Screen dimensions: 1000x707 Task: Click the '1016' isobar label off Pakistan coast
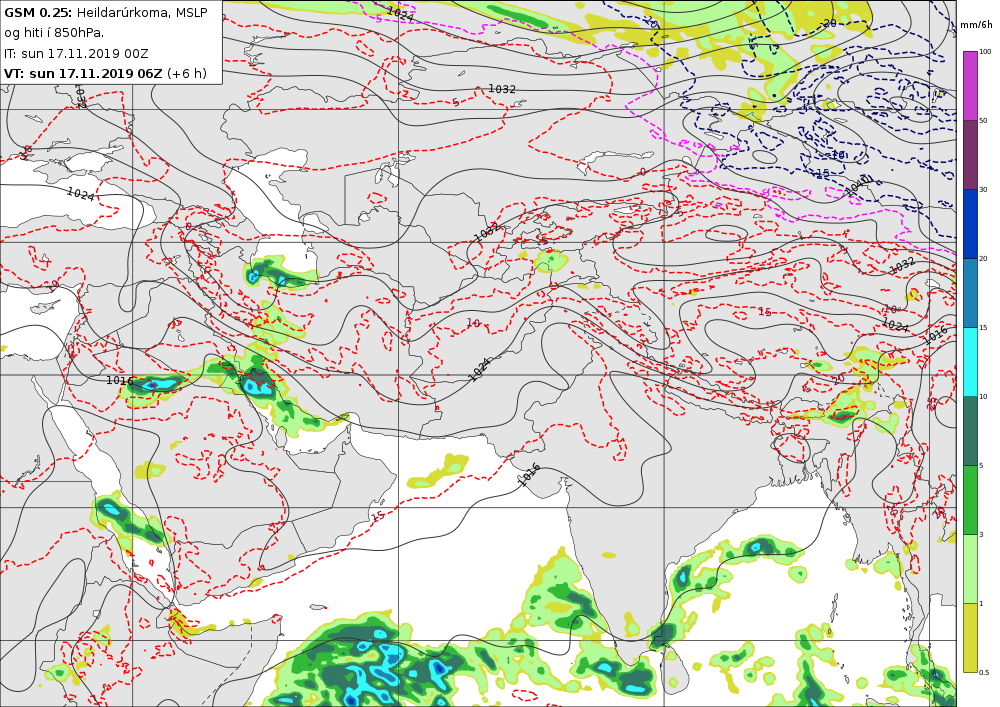coord(529,474)
